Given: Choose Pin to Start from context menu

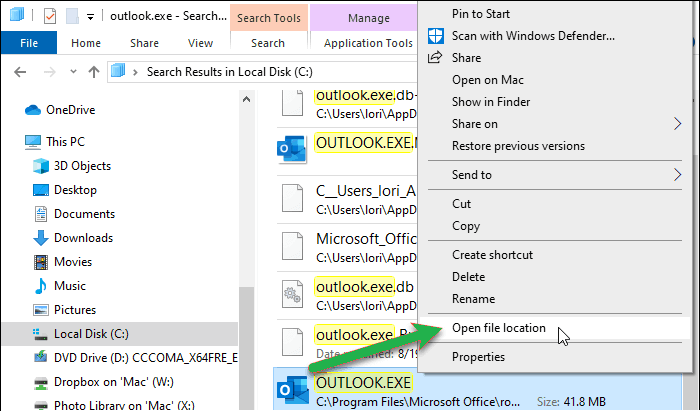Looking at the screenshot, I should [x=480, y=14].
